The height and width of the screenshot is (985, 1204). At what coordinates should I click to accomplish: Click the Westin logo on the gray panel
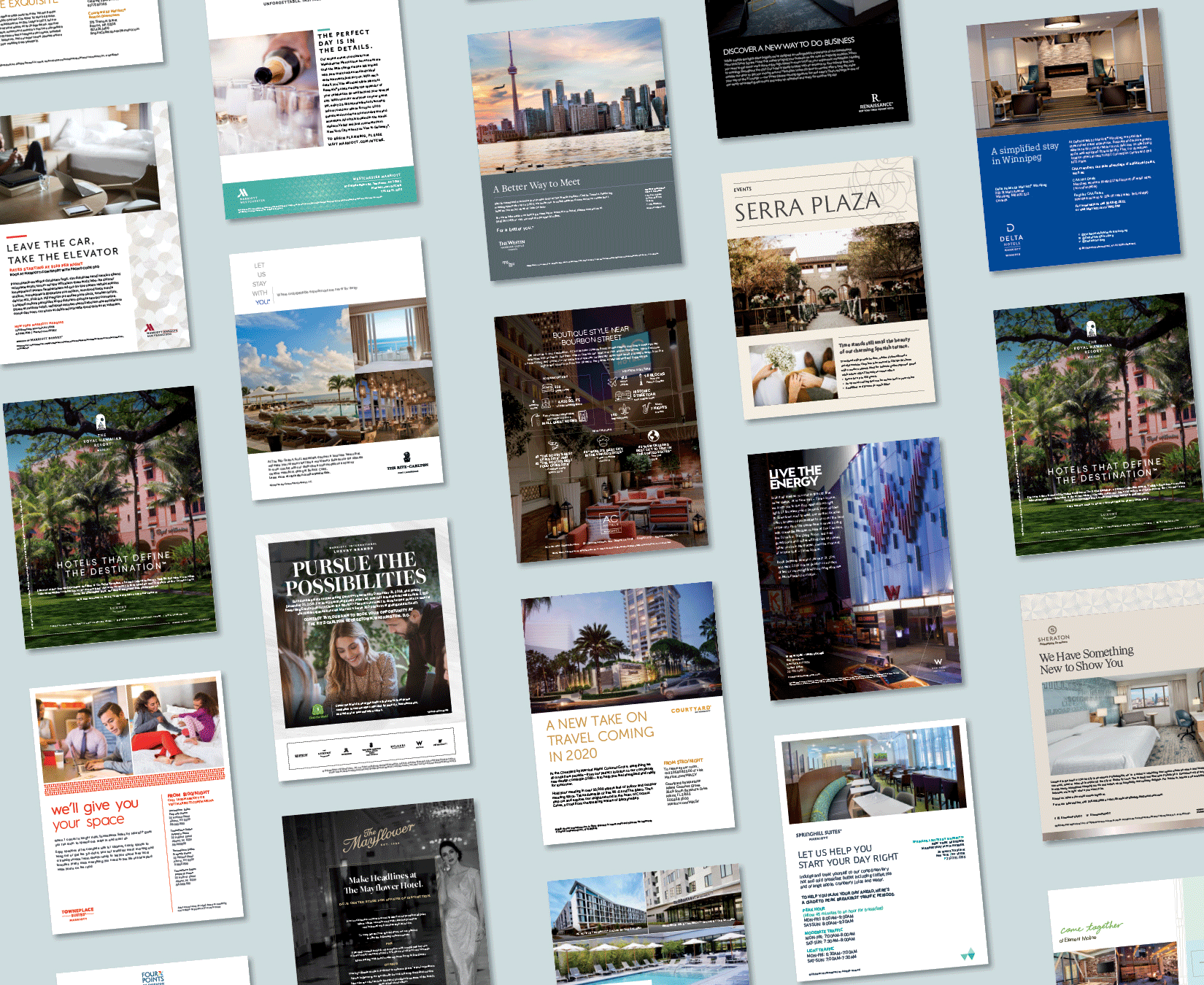512,245
